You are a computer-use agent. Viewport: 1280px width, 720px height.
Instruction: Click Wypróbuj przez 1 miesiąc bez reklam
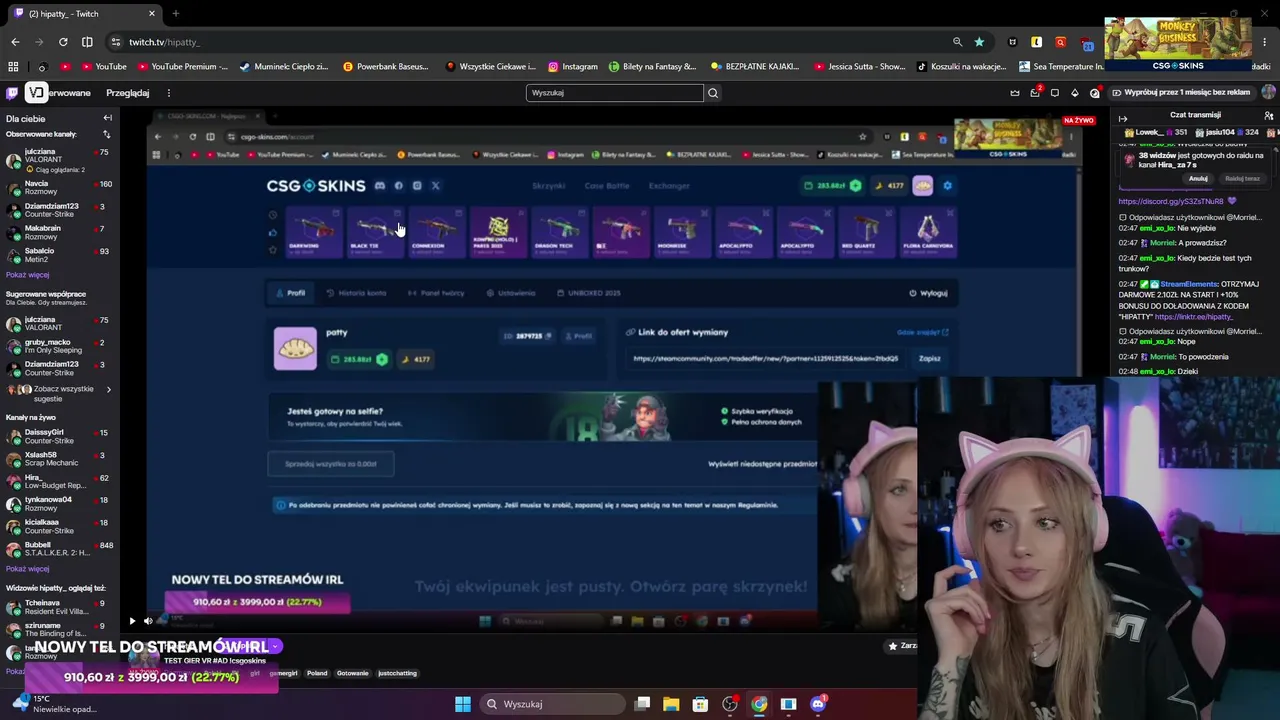pos(1181,93)
